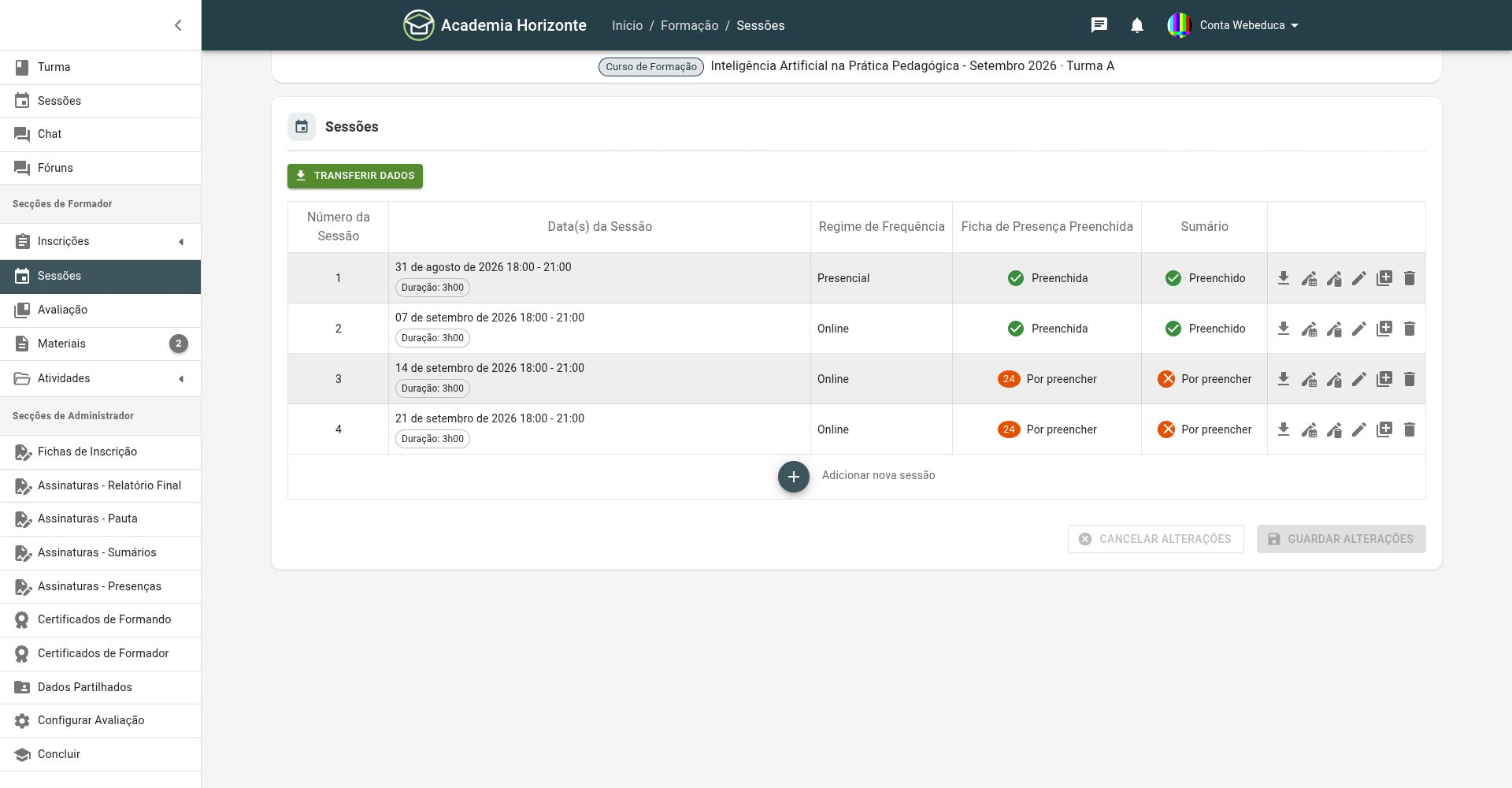Screen dimensions: 1512x788
Task: Download session 3 data with the download icon
Action: [x=1284, y=379]
